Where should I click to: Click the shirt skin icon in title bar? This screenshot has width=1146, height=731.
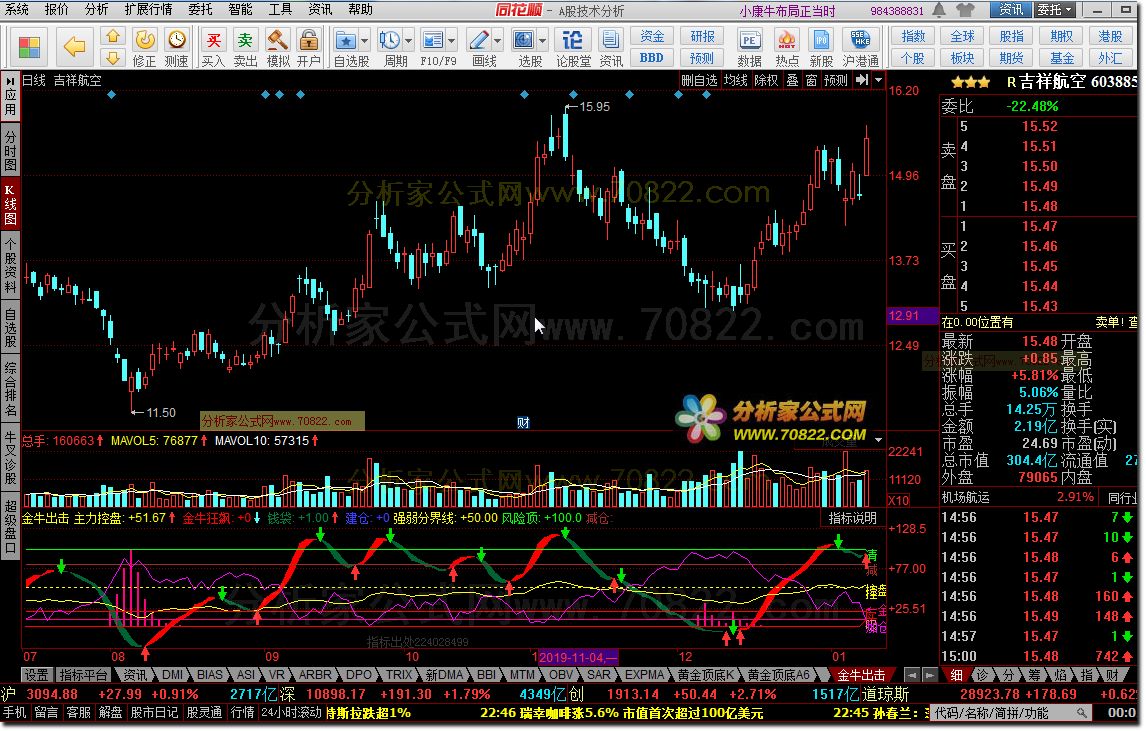(x=965, y=10)
